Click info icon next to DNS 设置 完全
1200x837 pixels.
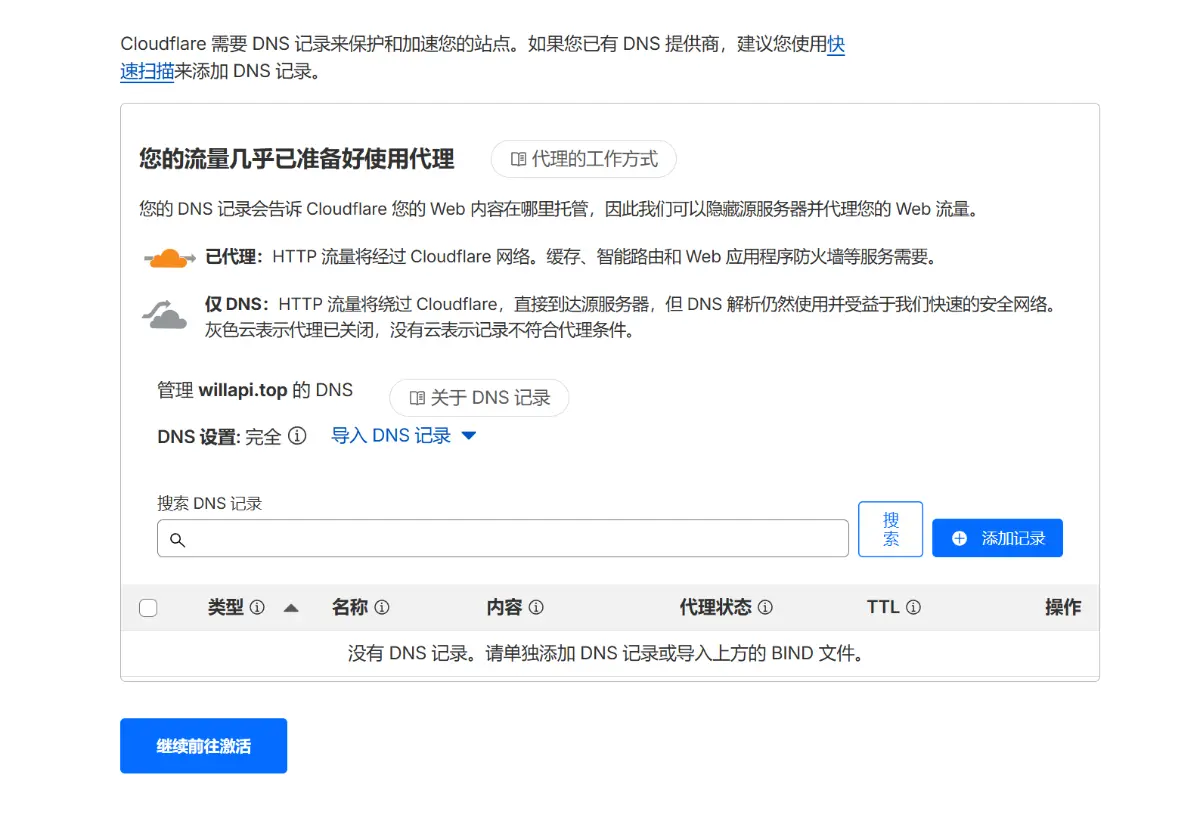pos(297,436)
